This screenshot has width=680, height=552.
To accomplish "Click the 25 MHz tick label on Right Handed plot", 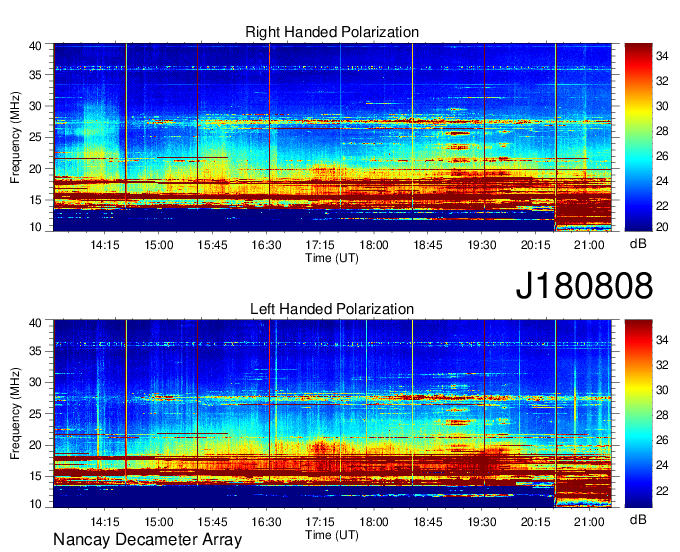I will coord(35,137).
